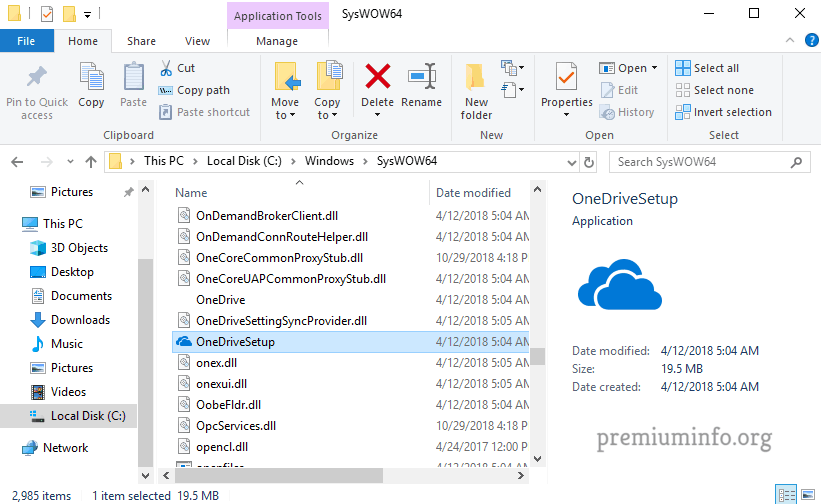
Task: Click the Rename icon in ribbon
Action: [421, 77]
